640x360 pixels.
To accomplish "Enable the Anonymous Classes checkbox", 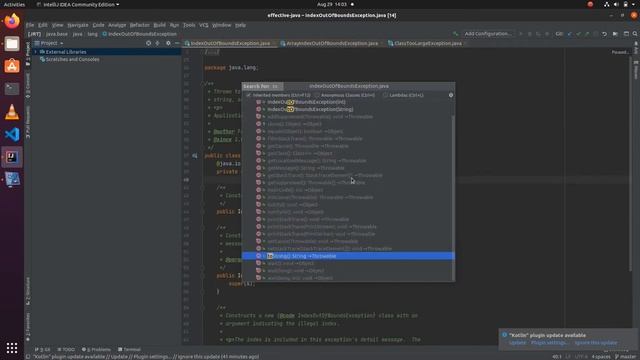I will click(317, 95).
